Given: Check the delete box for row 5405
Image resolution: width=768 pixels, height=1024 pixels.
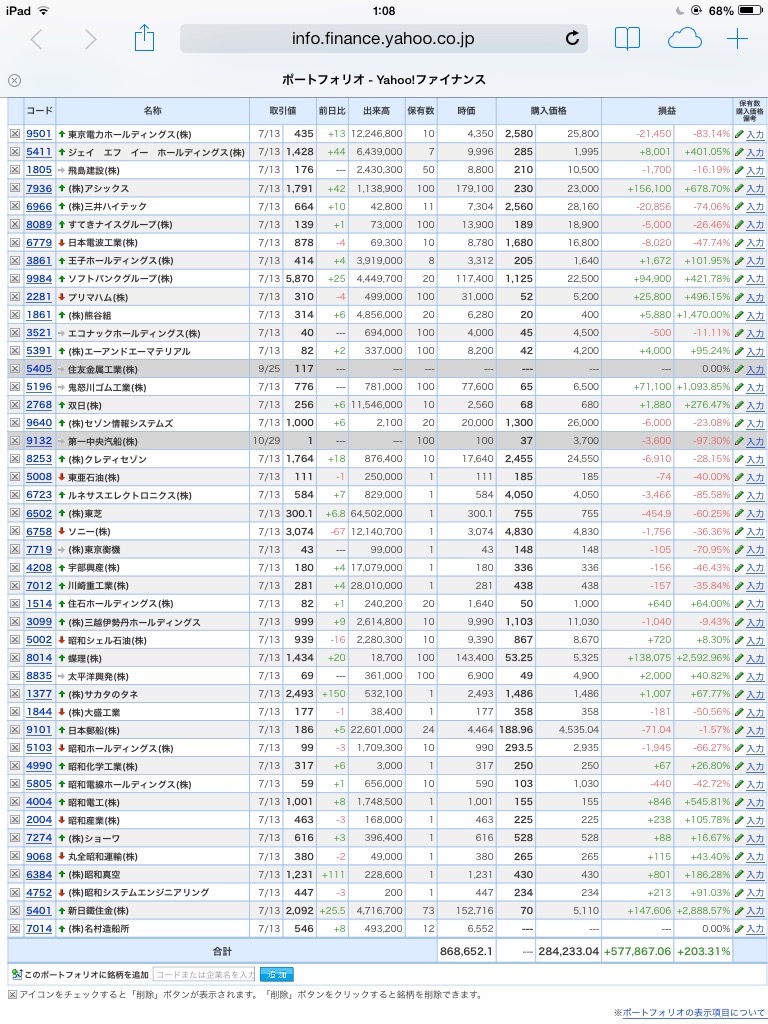Looking at the screenshot, I should point(14,369).
